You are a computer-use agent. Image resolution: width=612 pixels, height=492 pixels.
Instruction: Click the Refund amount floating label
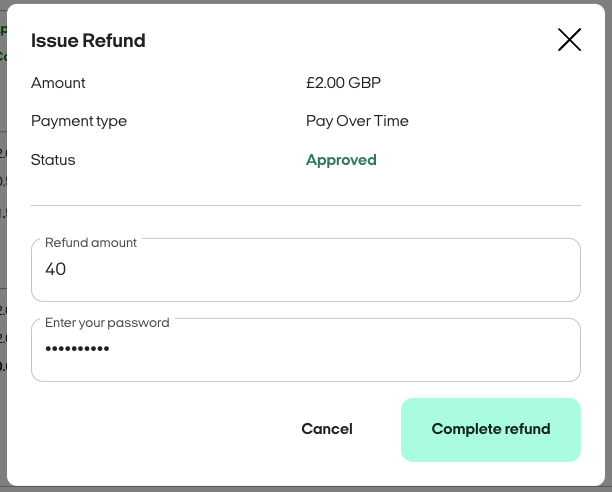coord(91,242)
